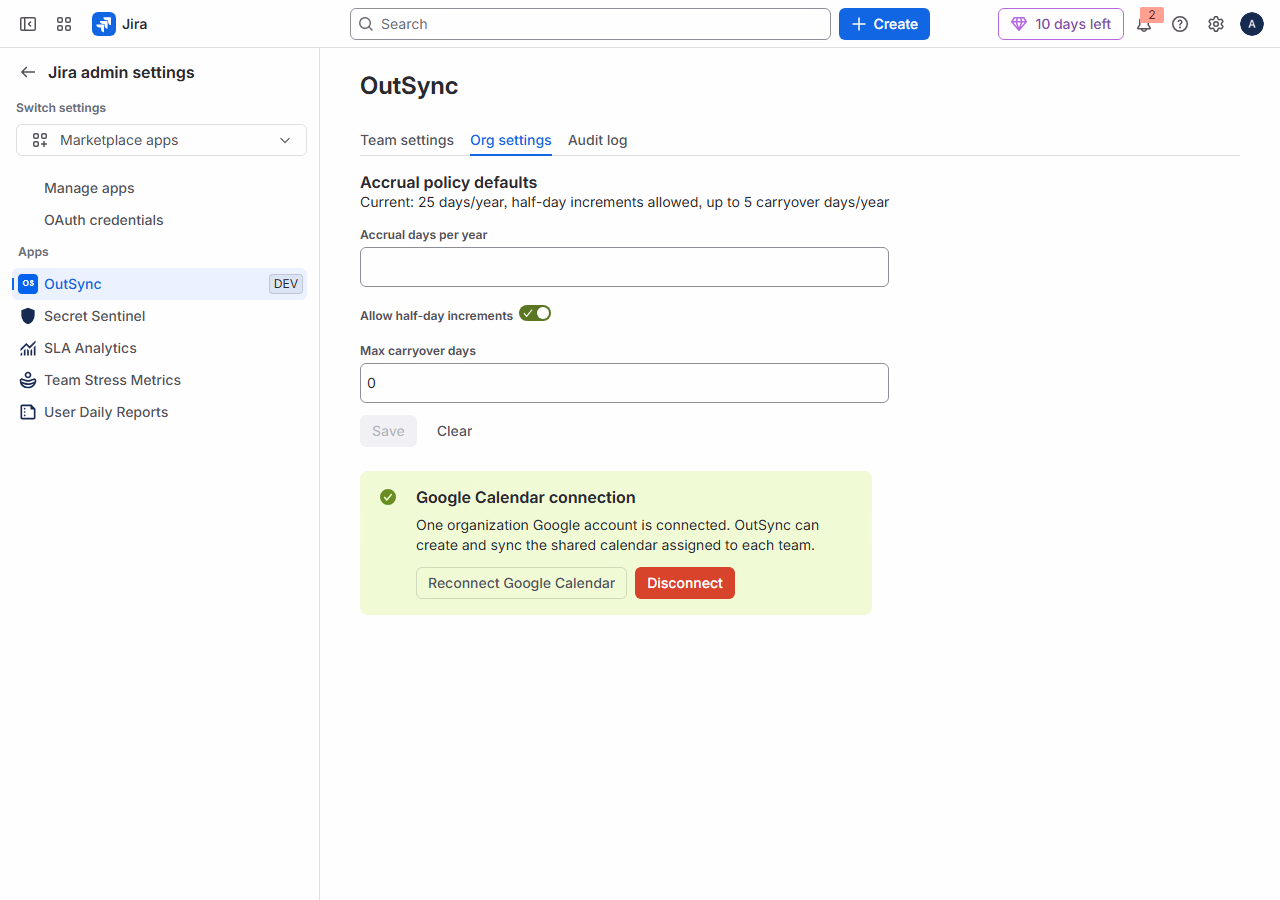Click the Google Calendar connection heading
Viewport: 1280px width, 900px height.
(526, 497)
